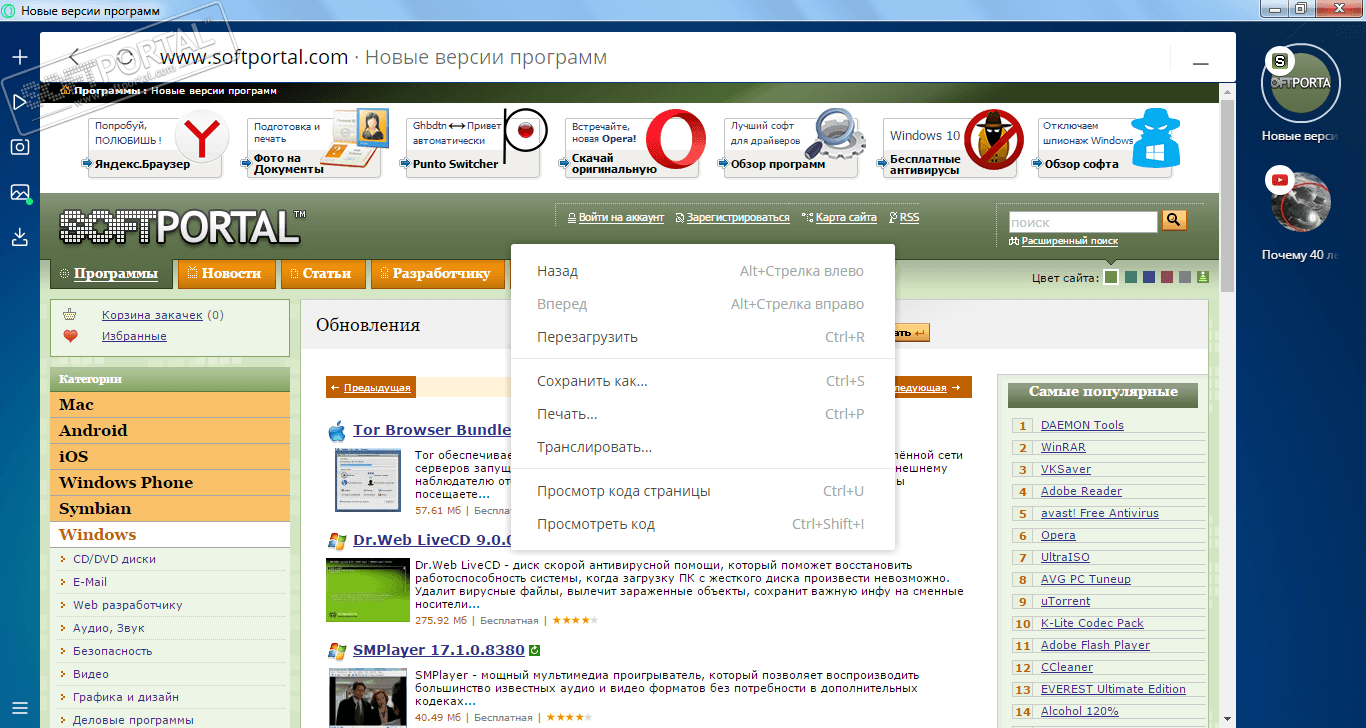This screenshot has width=1366, height=728.
Task: Focus the поиск search field
Action: click(1083, 222)
